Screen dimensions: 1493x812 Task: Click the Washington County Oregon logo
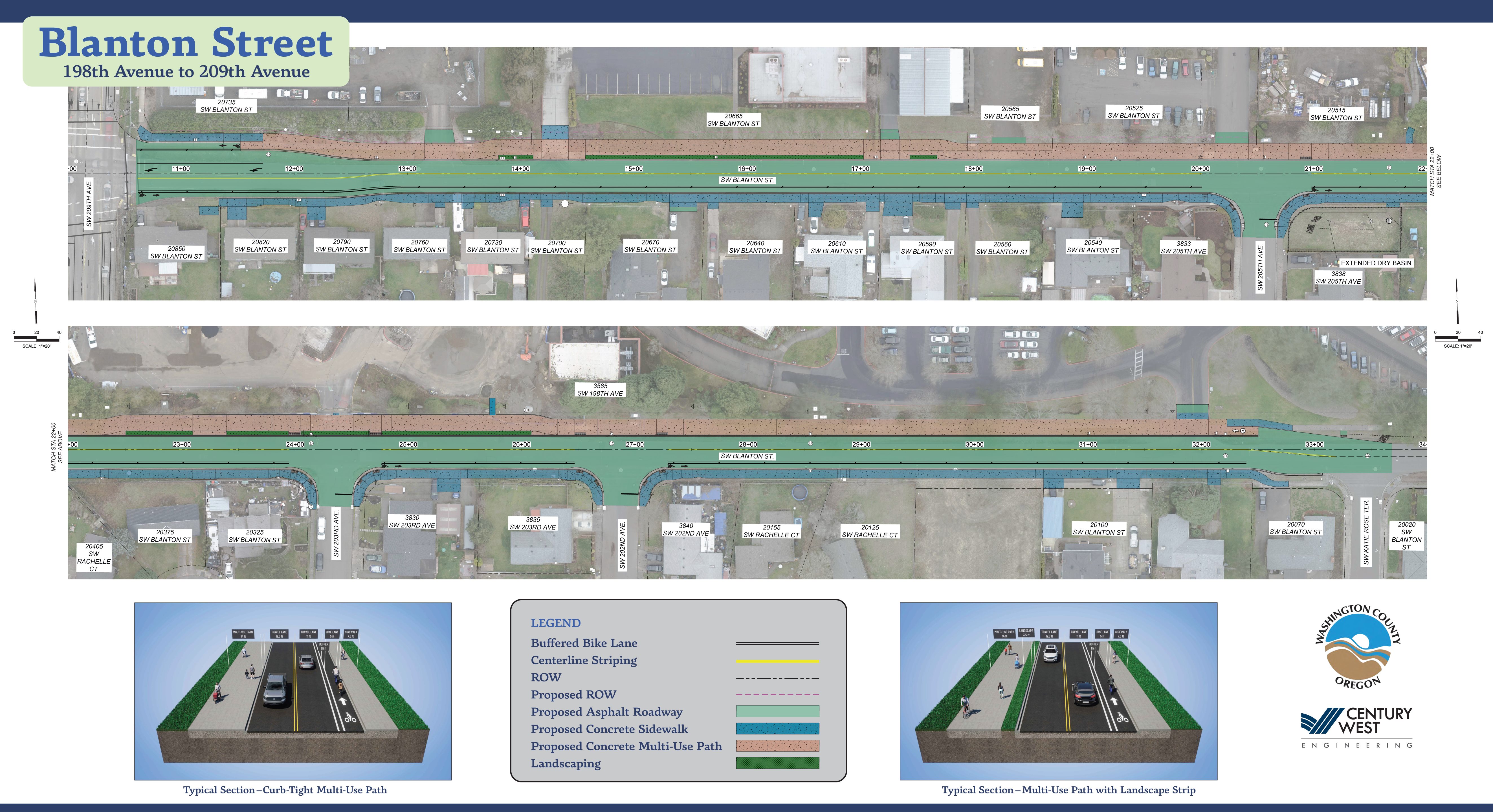tap(1357, 646)
